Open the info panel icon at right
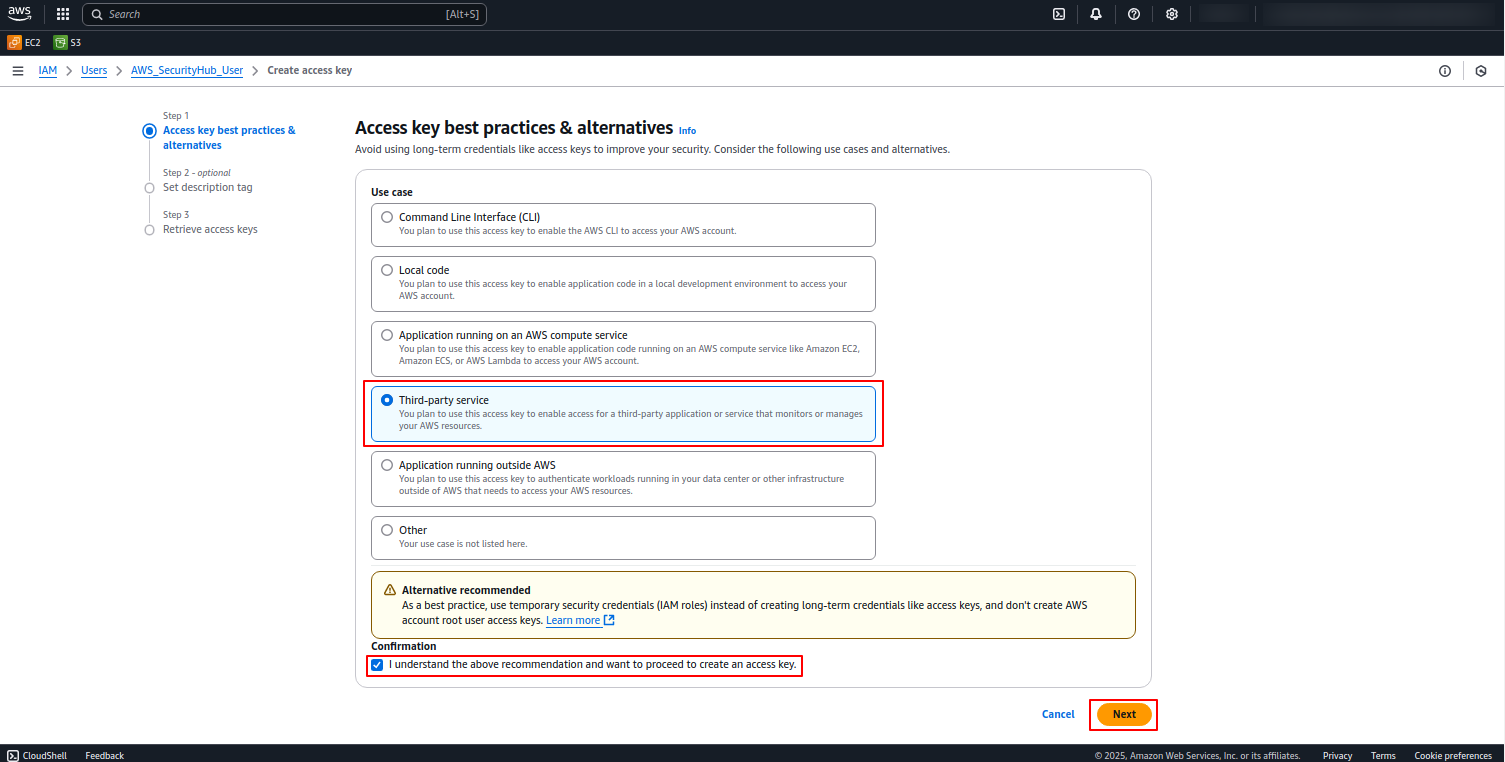The width and height of the screenshot is (1505, 762). 1445,71
